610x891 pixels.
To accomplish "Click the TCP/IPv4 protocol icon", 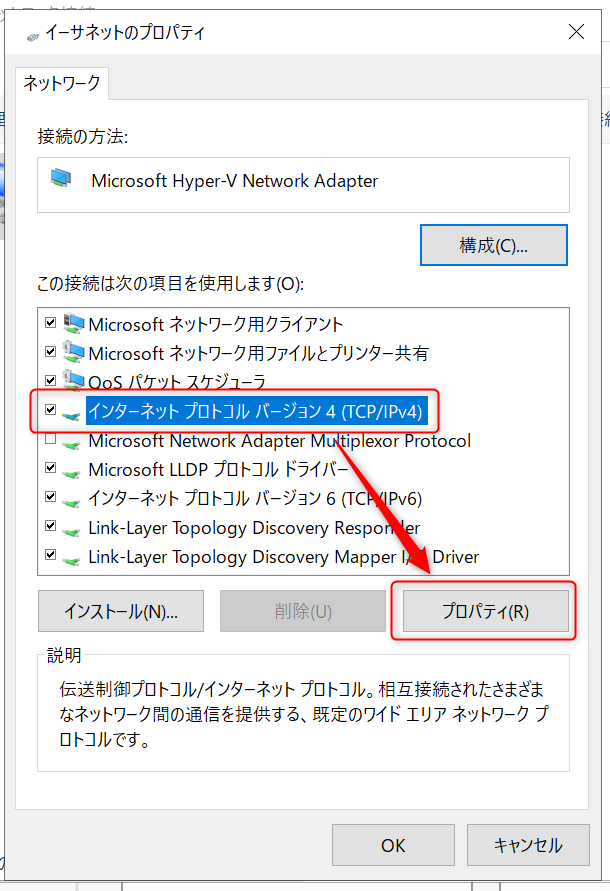I will (x=71, y=411).
